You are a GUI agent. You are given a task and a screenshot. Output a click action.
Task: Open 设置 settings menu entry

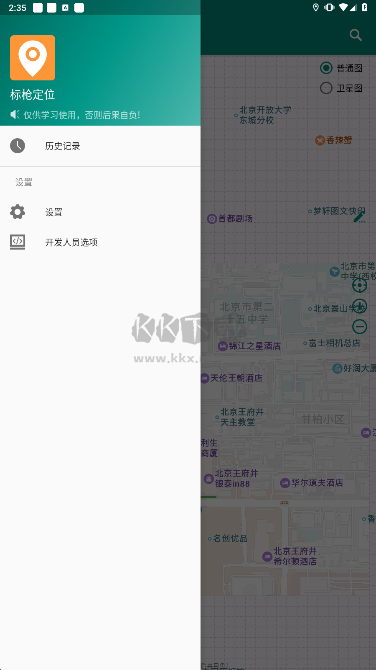point(100,212)
